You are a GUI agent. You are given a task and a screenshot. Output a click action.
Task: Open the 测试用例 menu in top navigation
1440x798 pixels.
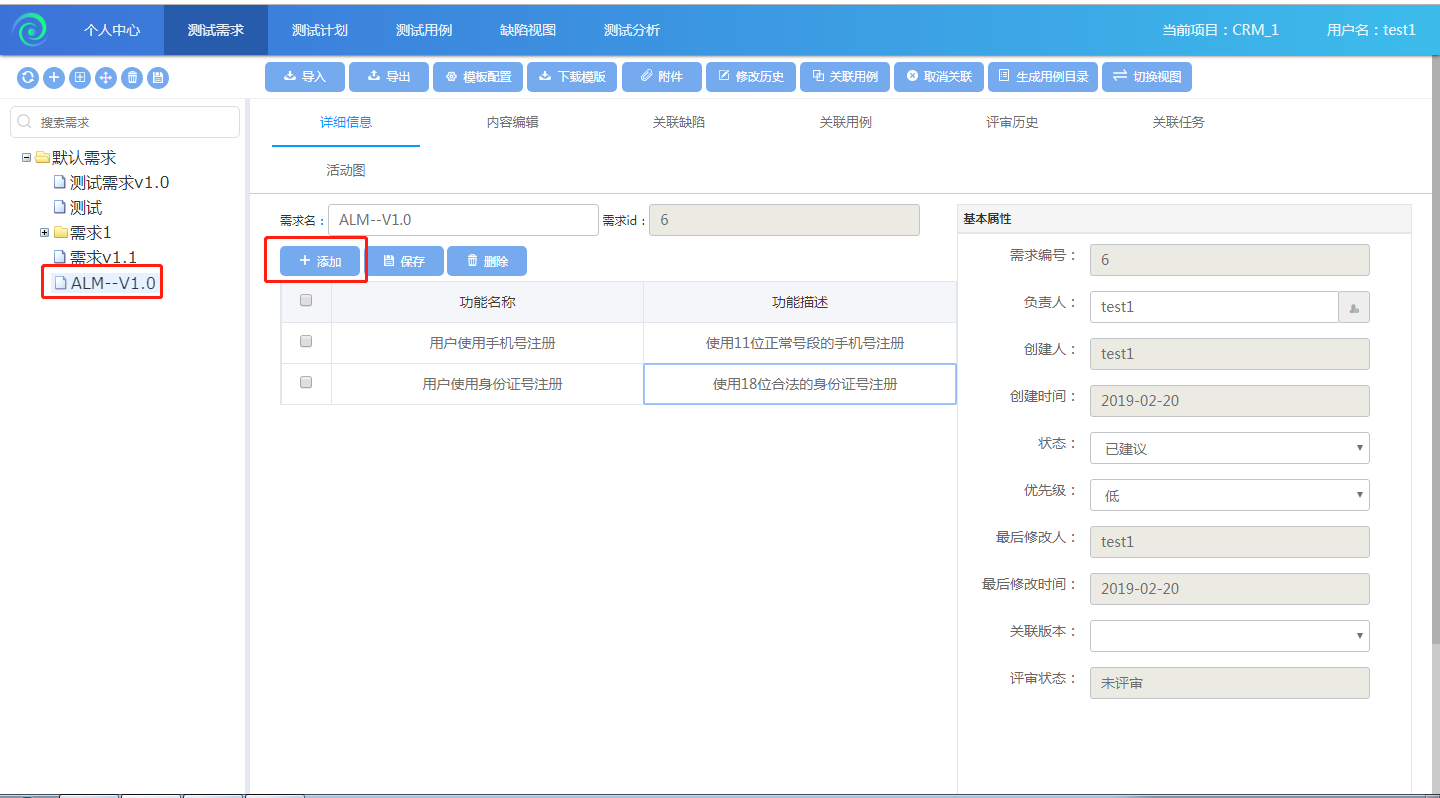coord(424,30)
